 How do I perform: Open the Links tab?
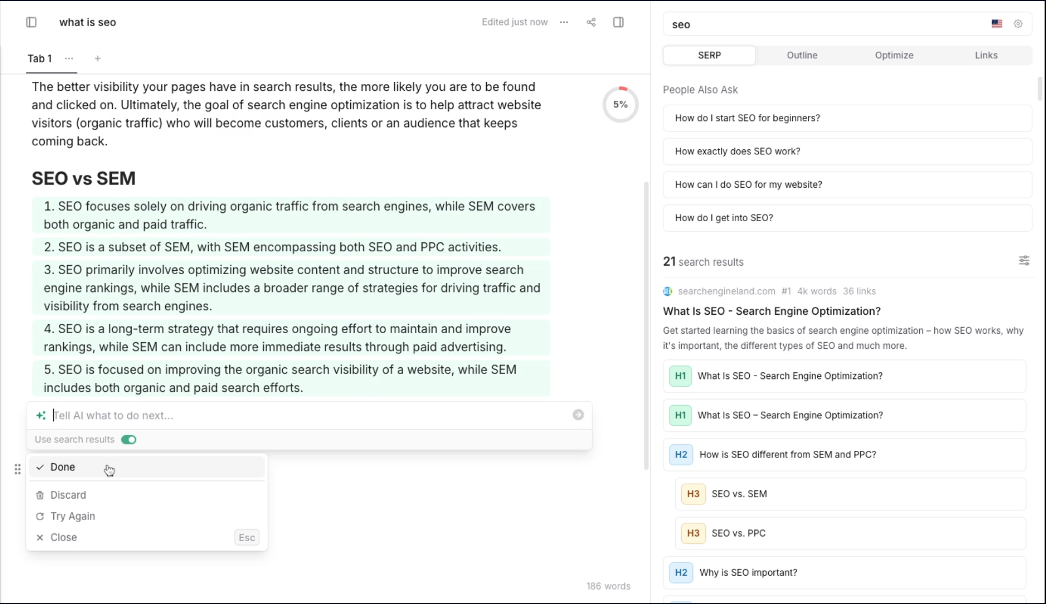click(986, 55)
